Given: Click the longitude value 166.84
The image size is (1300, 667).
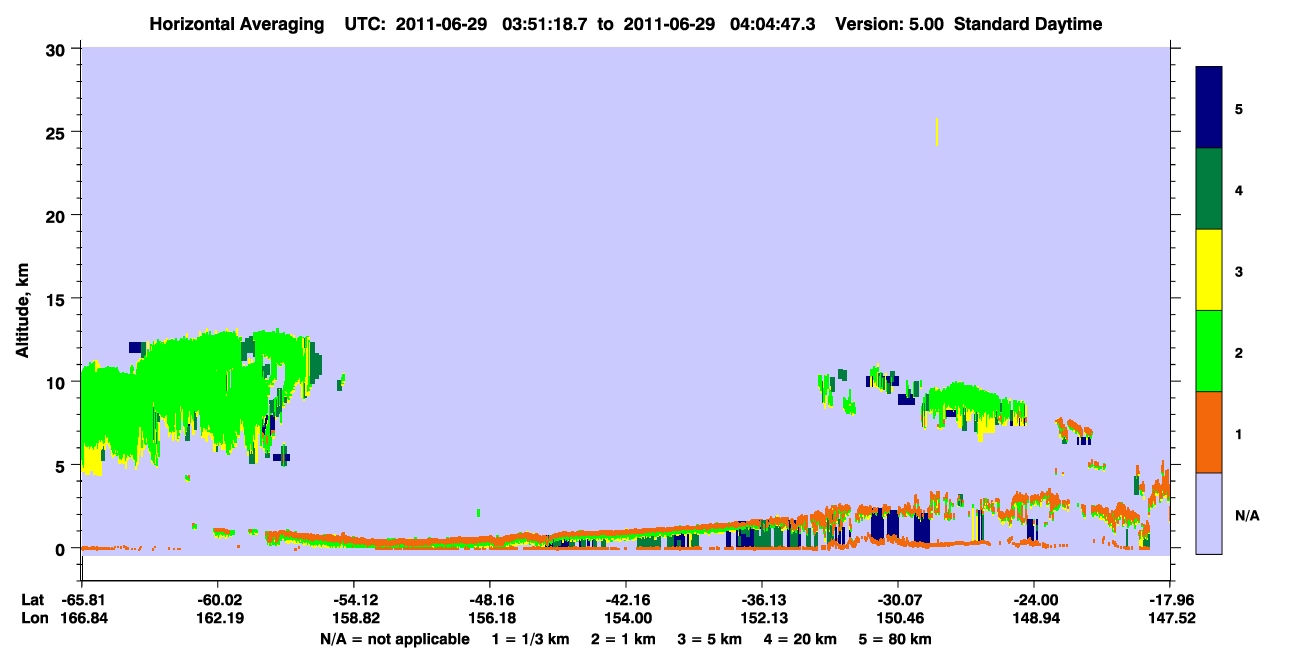Looking at the screenshot, I should pyautogui.click(x=82, y=619).
